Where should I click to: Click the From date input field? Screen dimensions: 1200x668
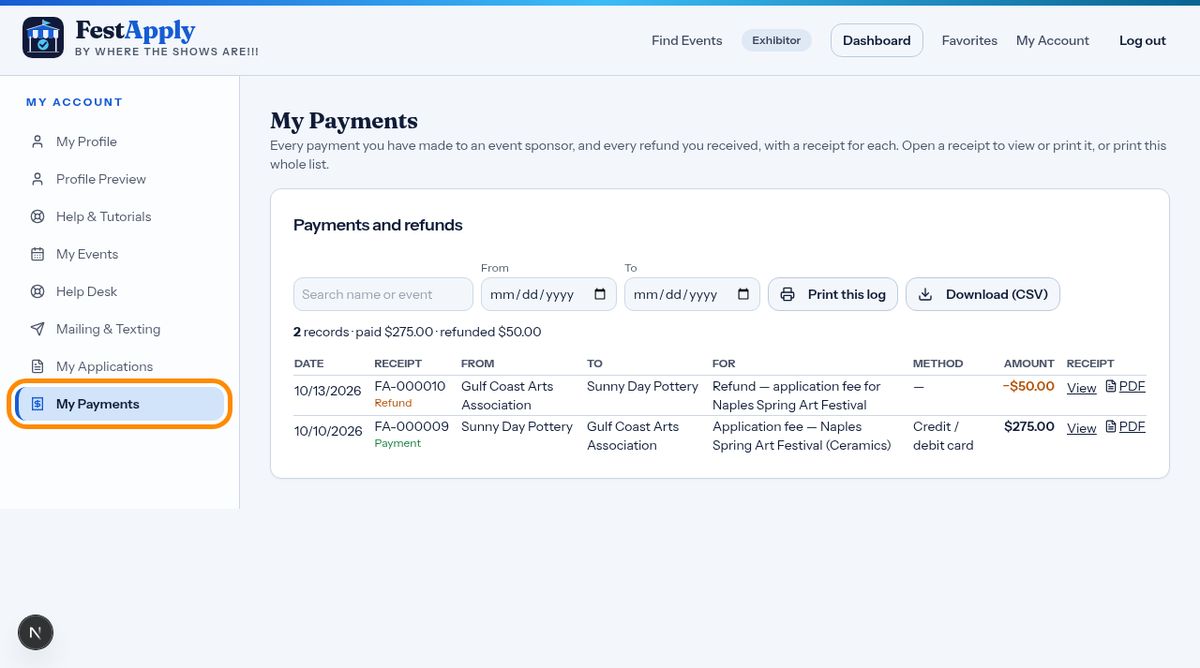point(549,295)
